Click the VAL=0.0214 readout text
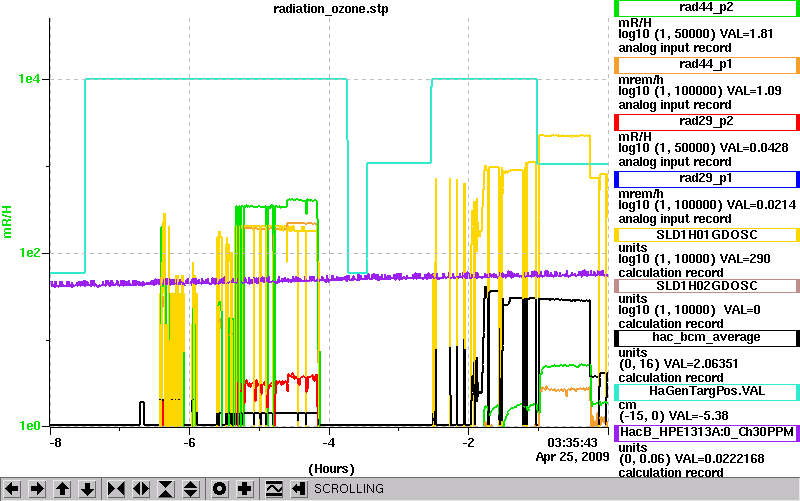This screenshot has height=501, width=800. click(761, 206)
